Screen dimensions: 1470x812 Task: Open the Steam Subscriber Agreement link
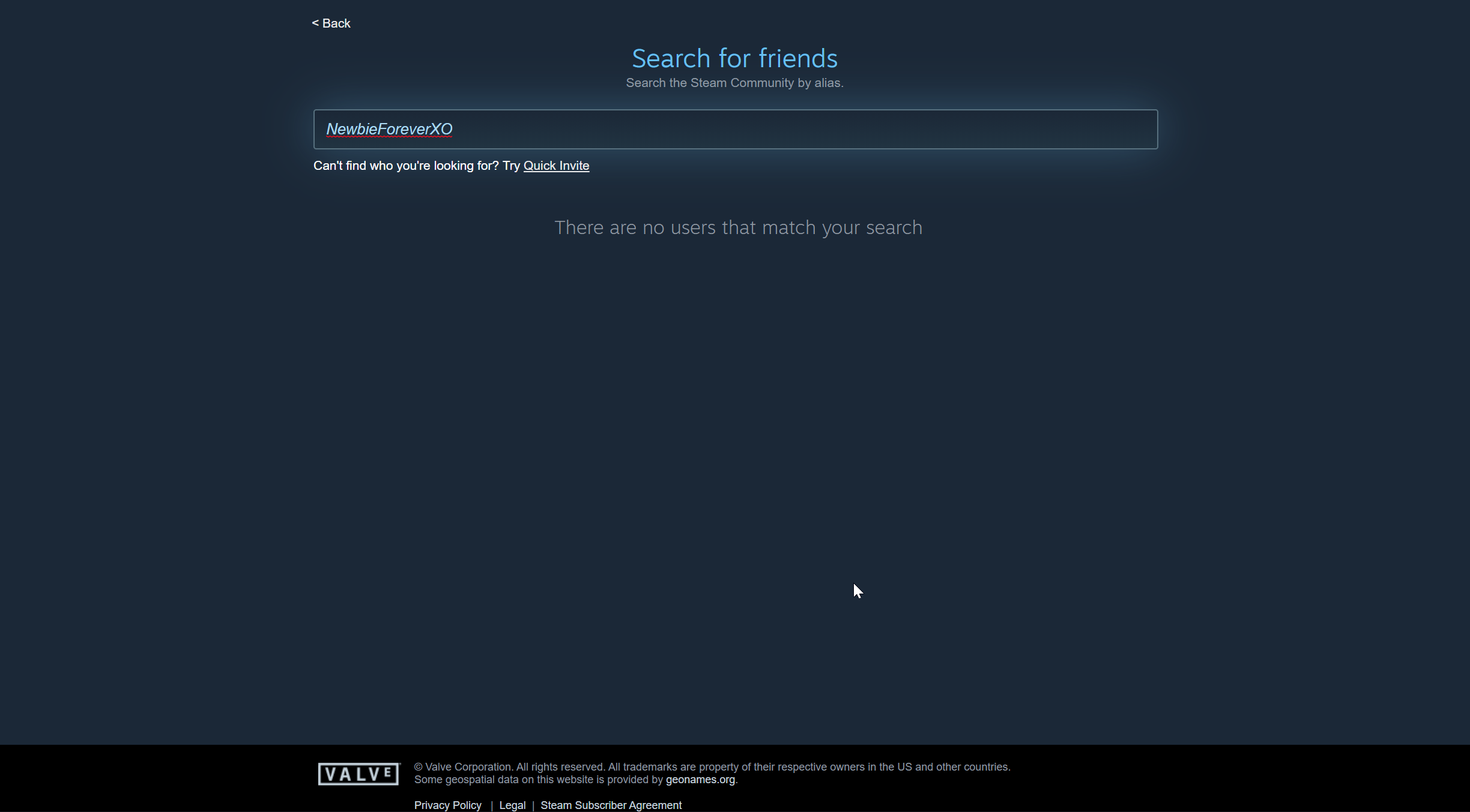(611, 805)
